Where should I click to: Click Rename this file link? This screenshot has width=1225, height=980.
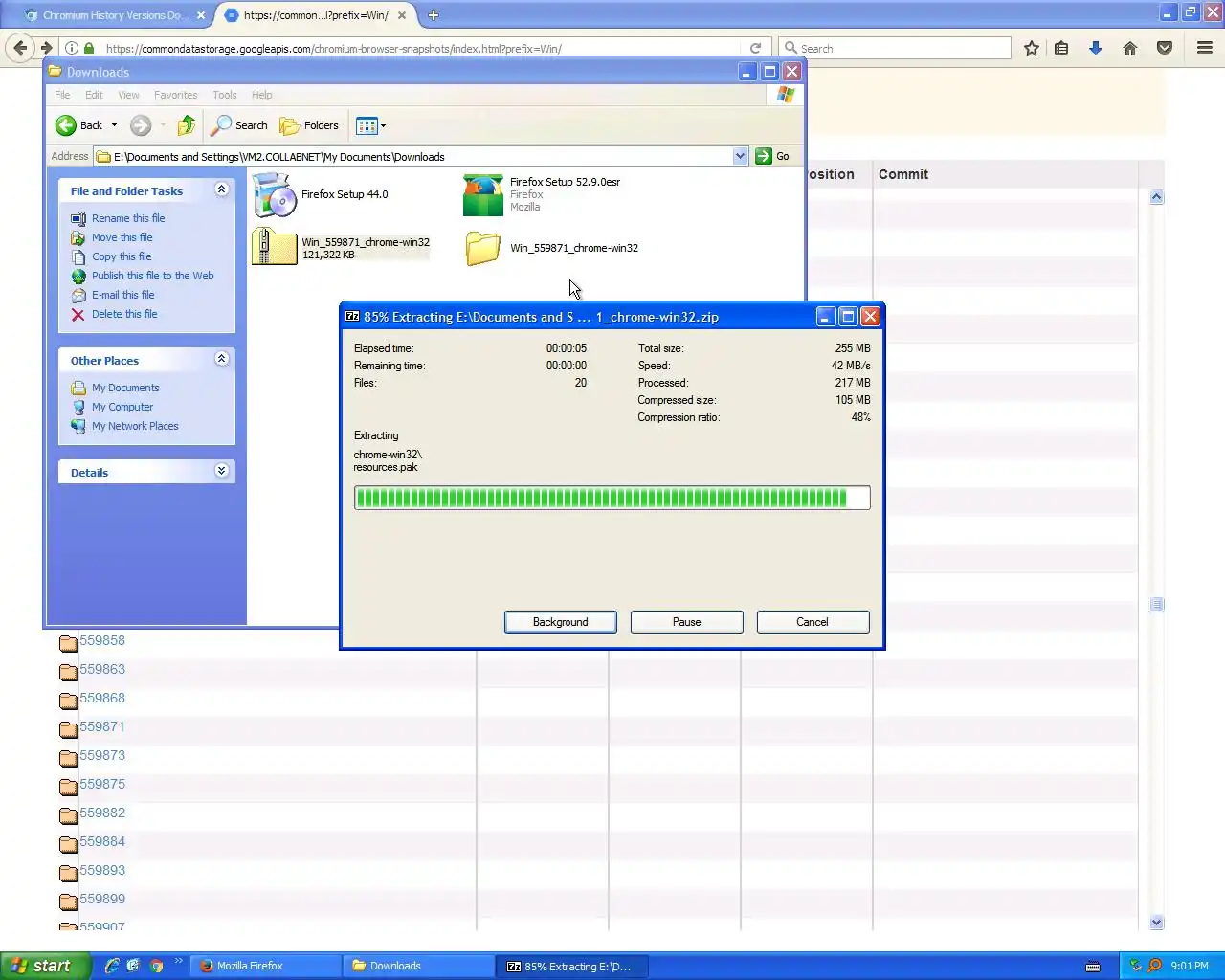pos(128,218)
